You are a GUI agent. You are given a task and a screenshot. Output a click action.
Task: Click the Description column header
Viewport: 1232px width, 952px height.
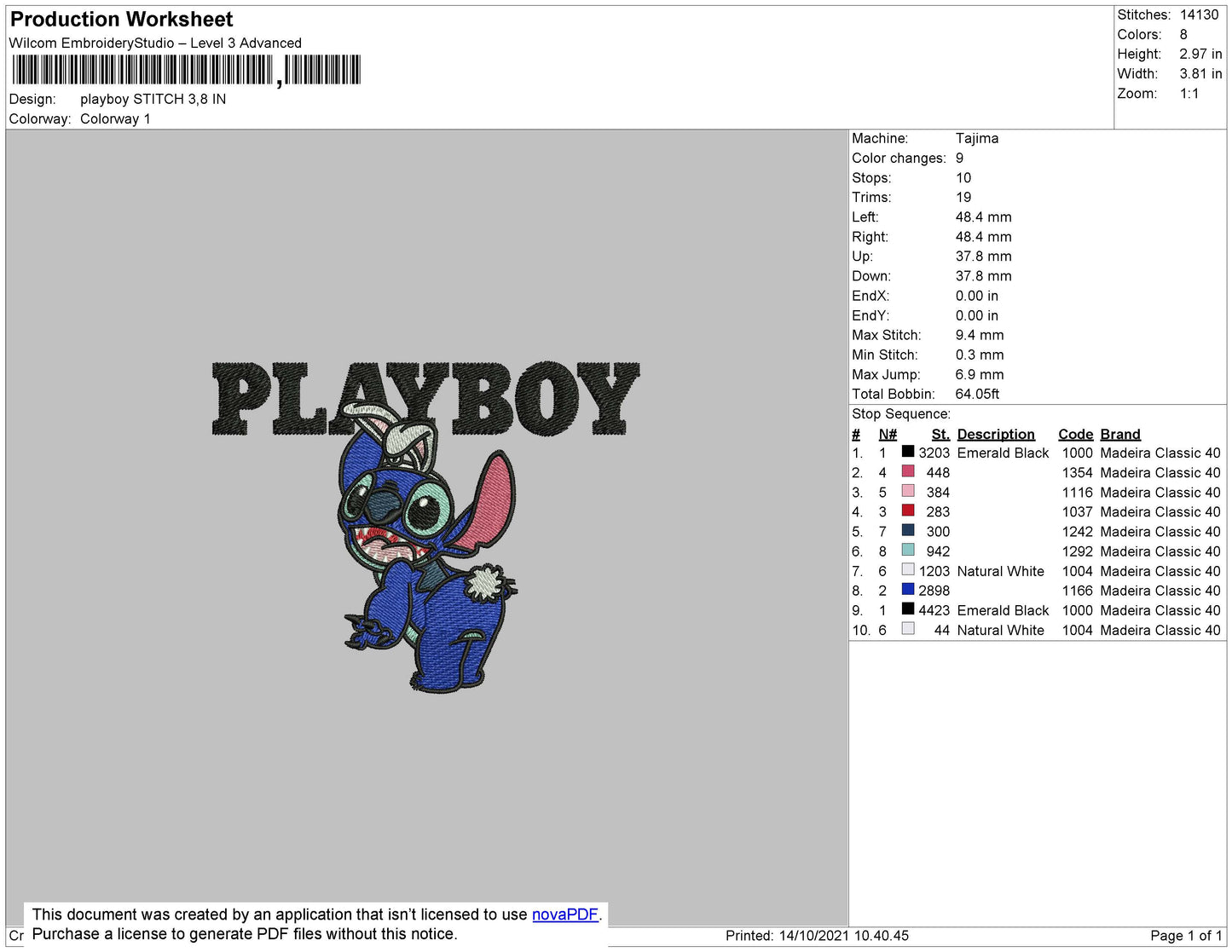pyautogui.click(x=995, y=434)
